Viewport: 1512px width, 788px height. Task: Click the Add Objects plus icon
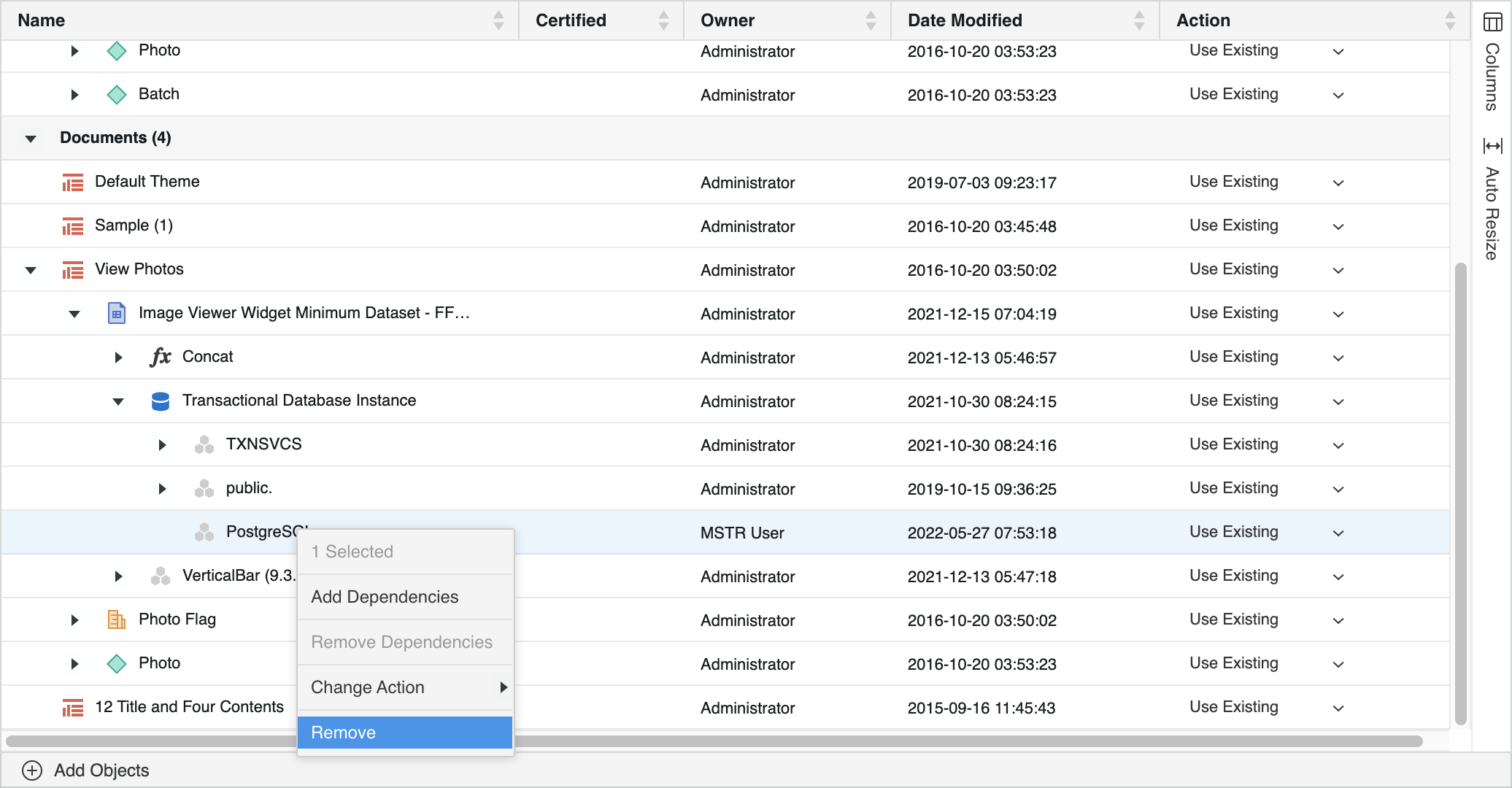coord(32,770)
